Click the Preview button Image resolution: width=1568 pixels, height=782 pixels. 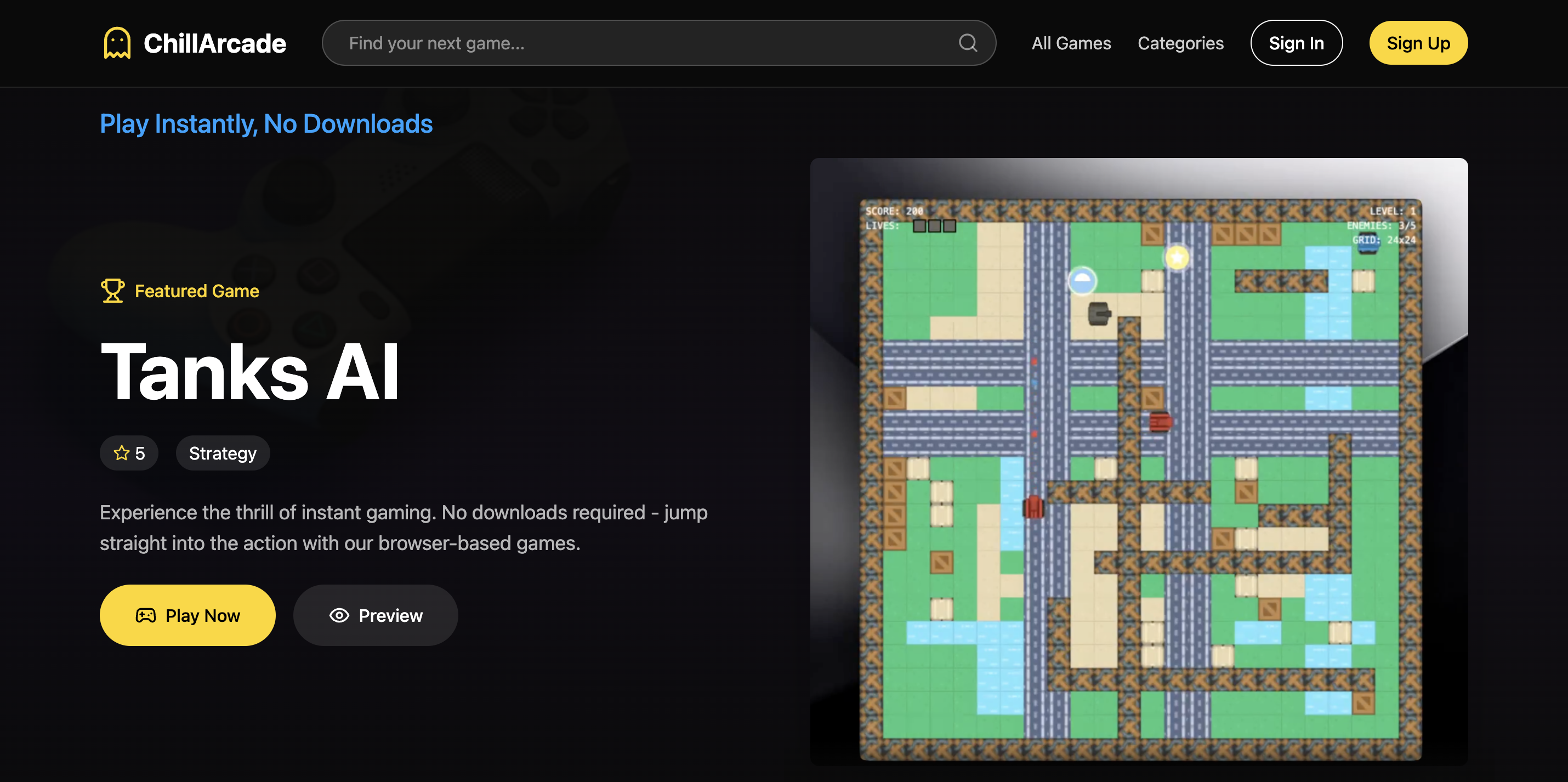376,615
